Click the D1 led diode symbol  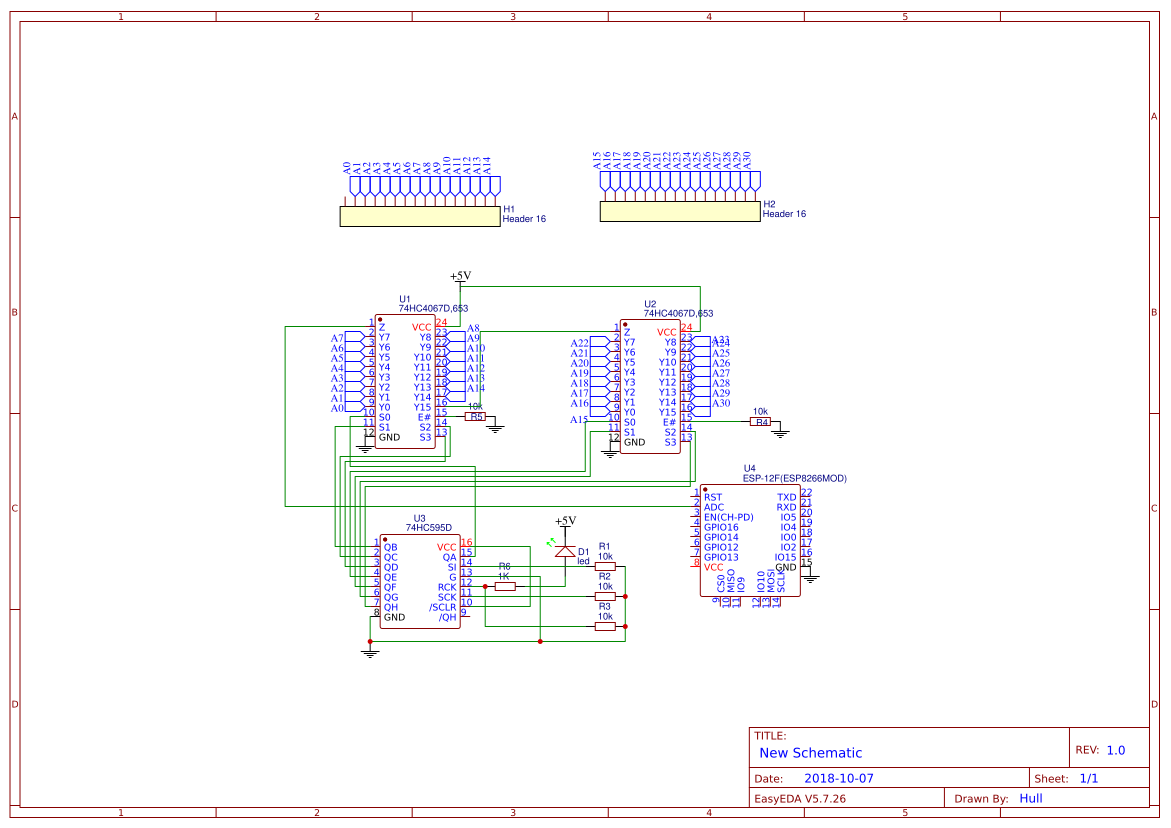565,551
